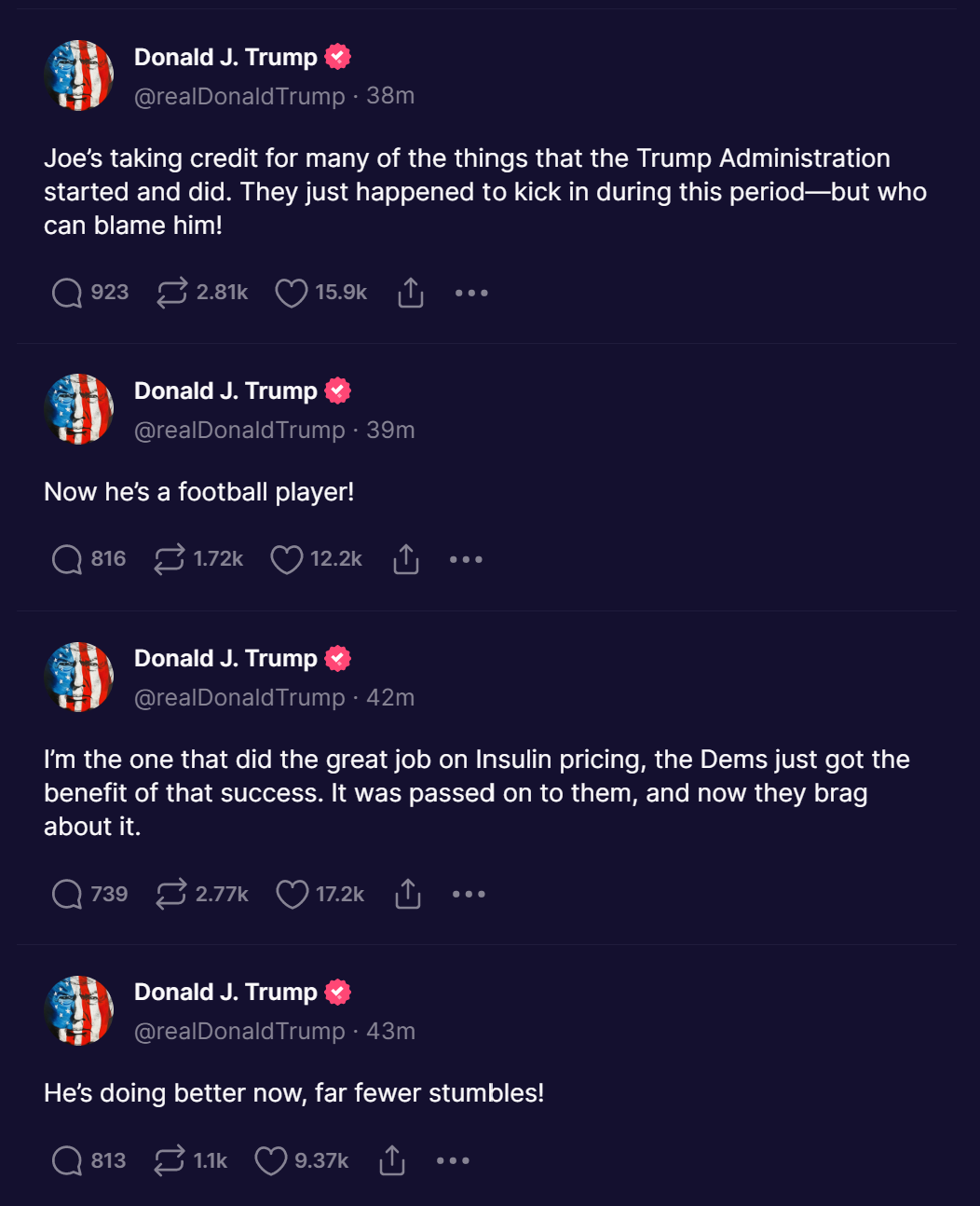
Task: Open more options on 'football player' post
Action: (x=466, y=559)
